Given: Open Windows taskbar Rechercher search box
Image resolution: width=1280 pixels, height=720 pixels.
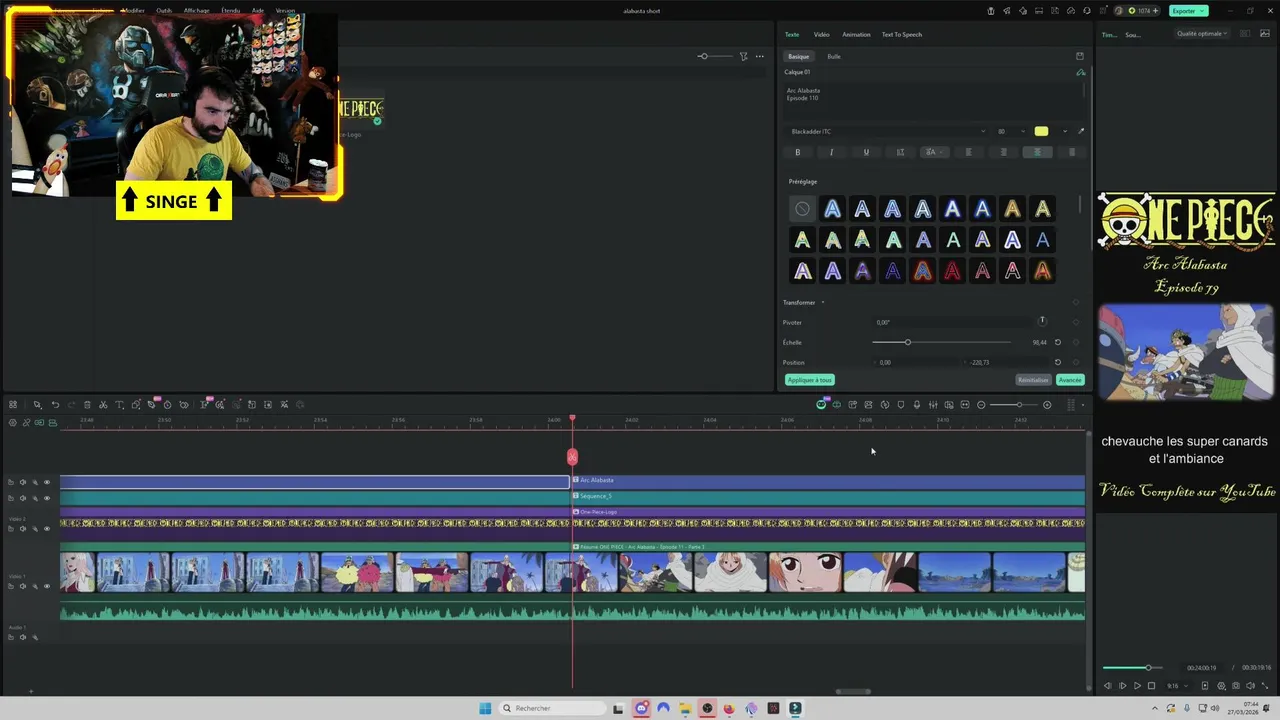Looking at the screenshot, I should [552, 708].
